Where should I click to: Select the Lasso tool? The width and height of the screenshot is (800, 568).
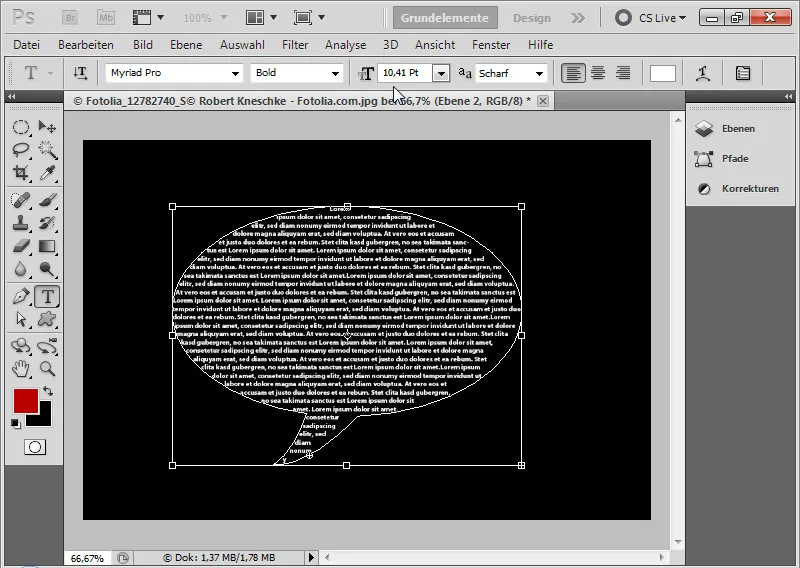click(21, 150)
